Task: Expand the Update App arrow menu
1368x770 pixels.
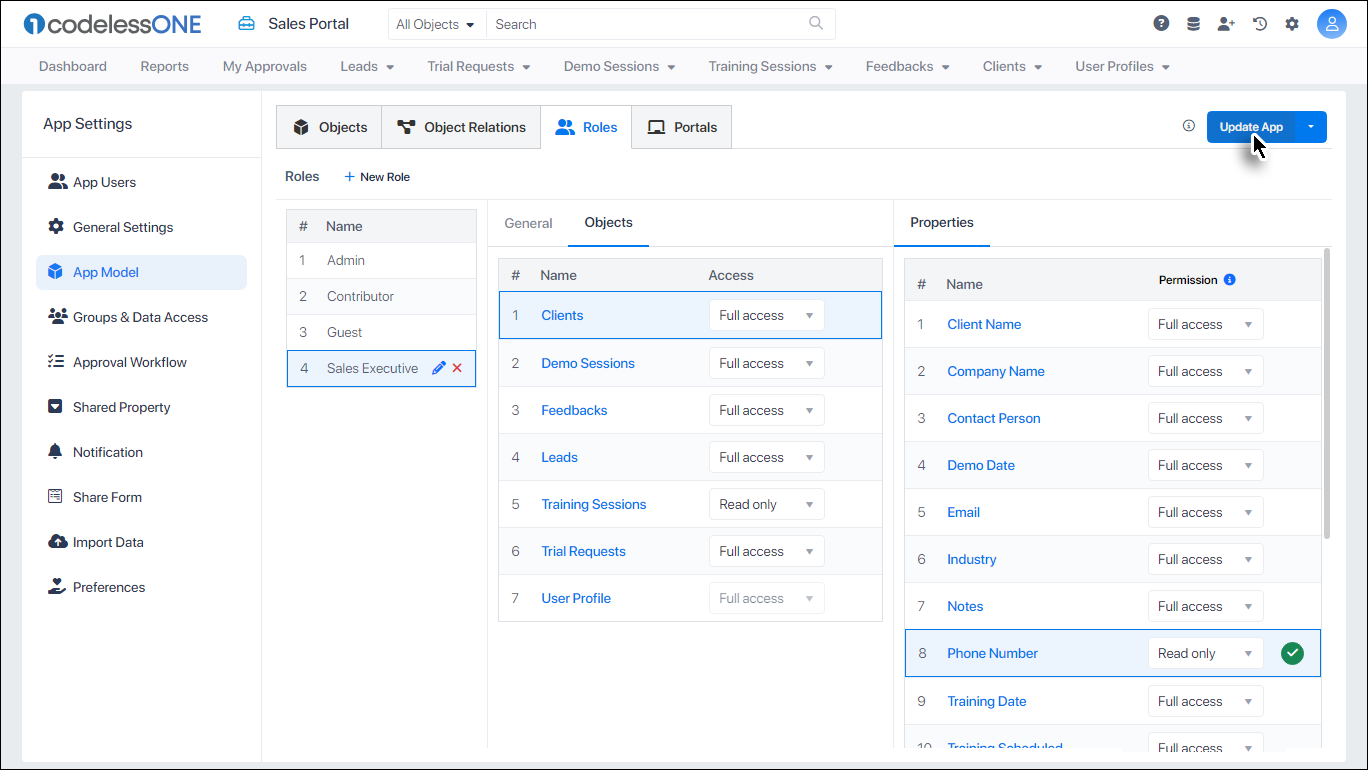Action: tap(1311, 127)
